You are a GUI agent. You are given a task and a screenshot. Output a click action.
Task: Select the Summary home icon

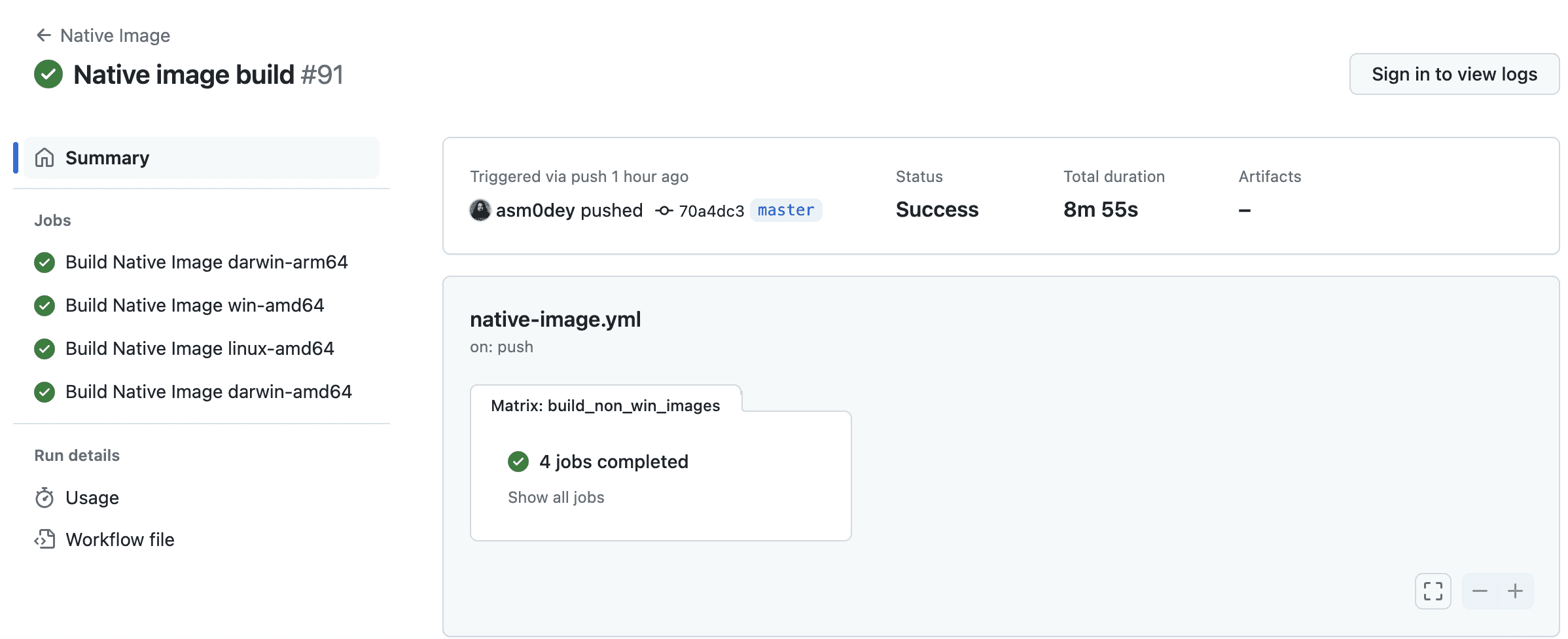click(44, 157)
